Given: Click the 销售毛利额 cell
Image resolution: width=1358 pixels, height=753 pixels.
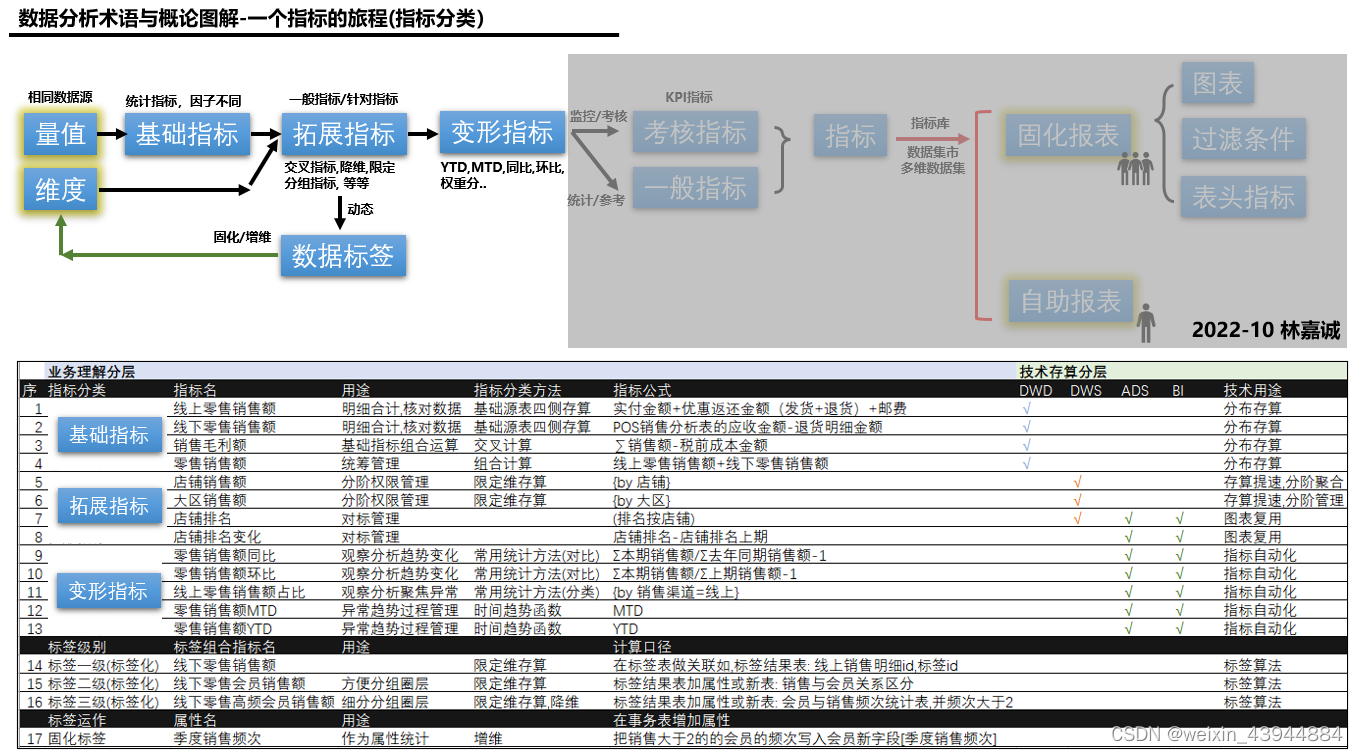Looking at the screenshot, I should click(x=210, y=445).
